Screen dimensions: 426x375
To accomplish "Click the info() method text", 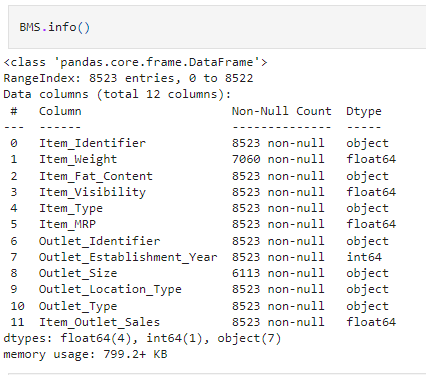I will [x=69, y=27].
